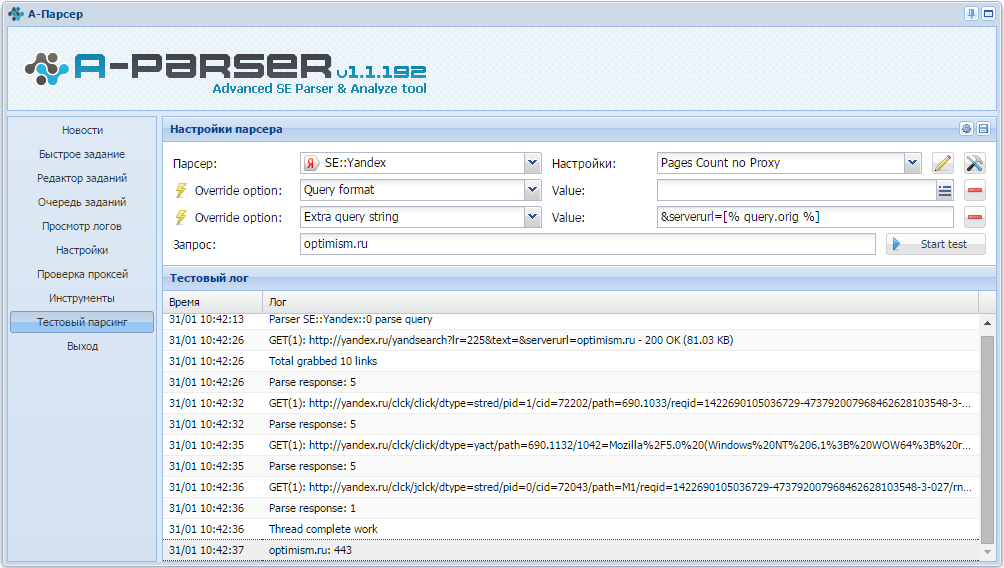The width and height of the screenshot is (1004, 568).
Task: Open Проверка проксей in the sidebar
Action: click(82, 274)
